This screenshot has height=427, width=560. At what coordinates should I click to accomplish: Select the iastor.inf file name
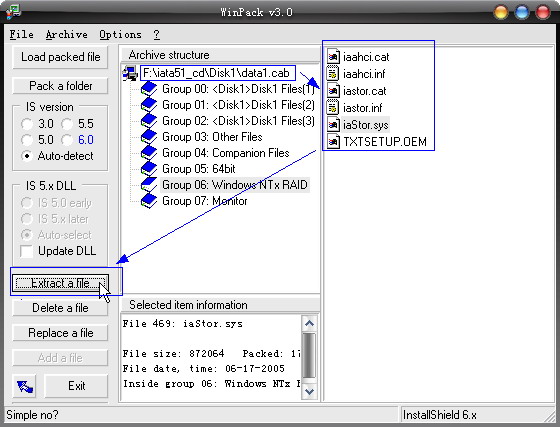[362, 107]
